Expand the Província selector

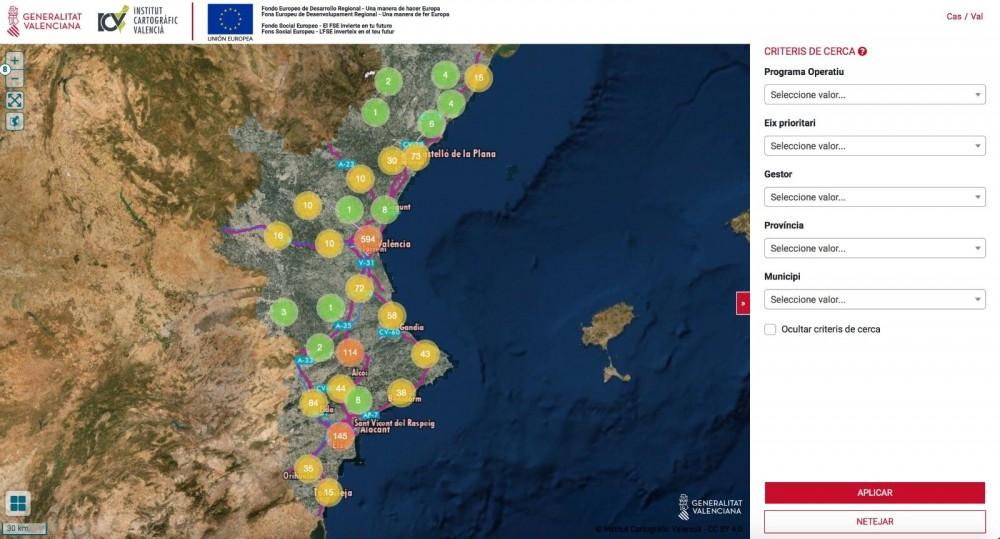coord(874,248)
